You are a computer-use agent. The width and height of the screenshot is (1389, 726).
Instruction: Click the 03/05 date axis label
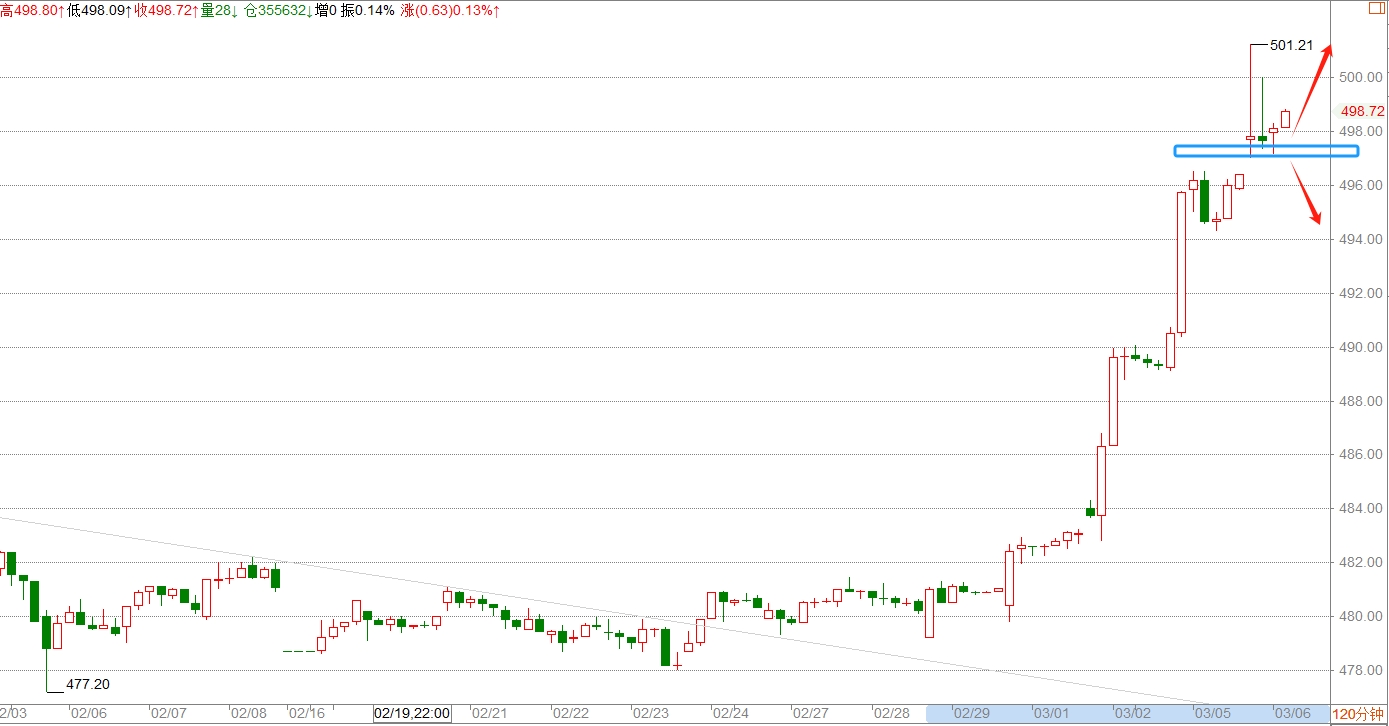tap(1212, 714)
